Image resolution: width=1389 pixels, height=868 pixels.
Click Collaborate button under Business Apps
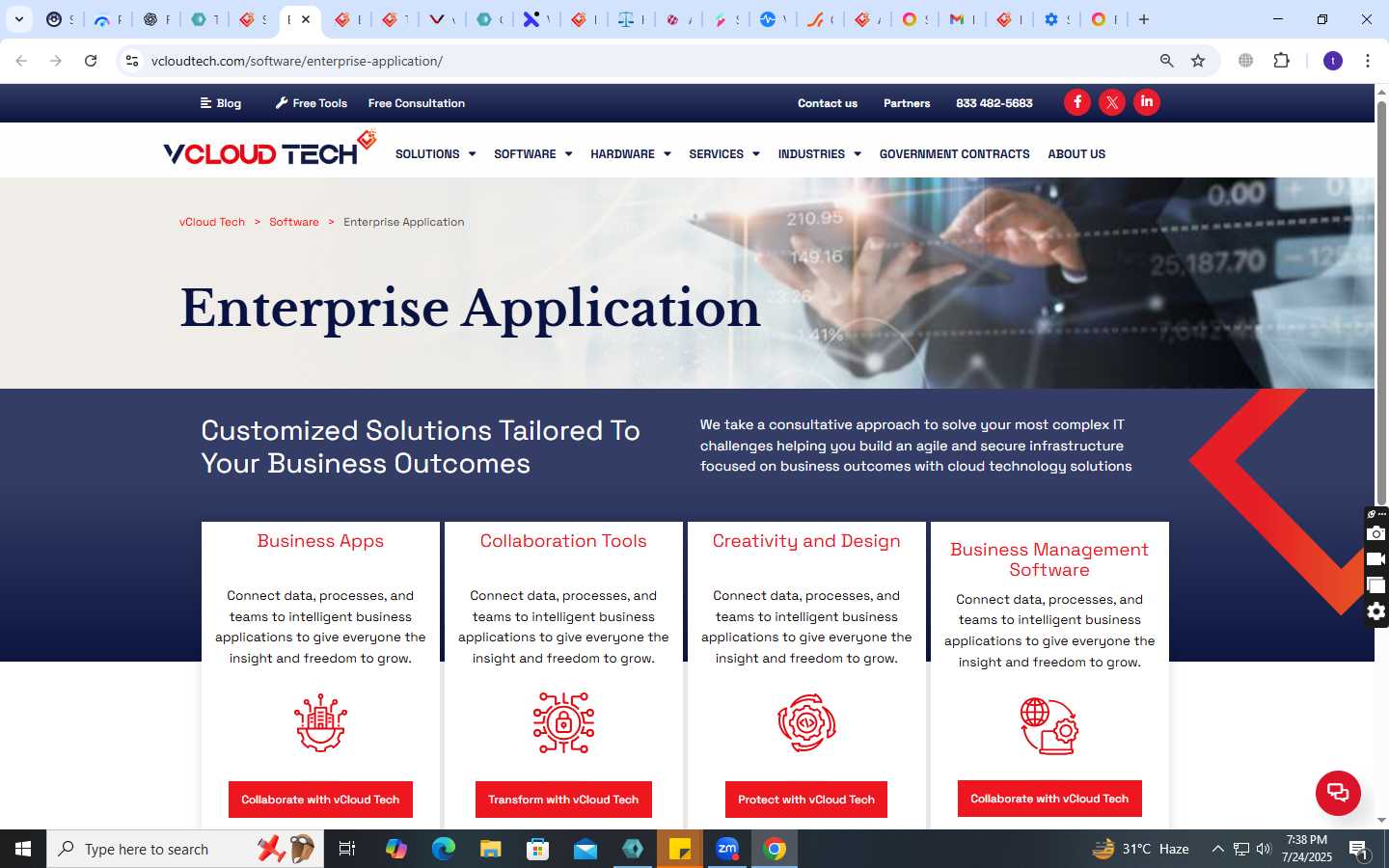[320, 800]
